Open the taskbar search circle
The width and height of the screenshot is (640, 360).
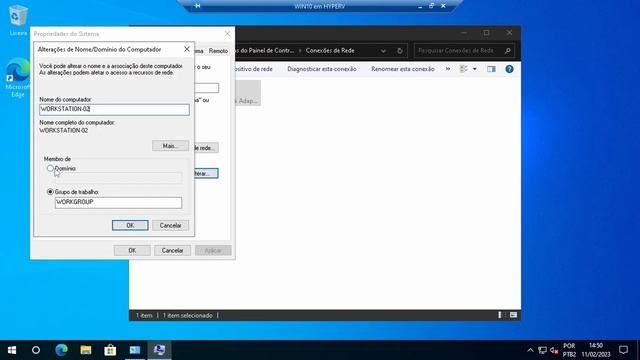[x=36, y=350]
